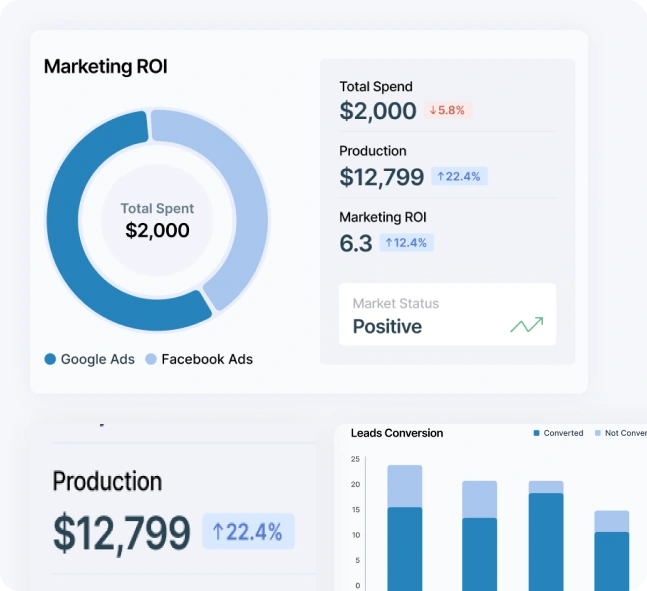Click the Leads Conversion chart title
This screenshot has width=647, height=591.
(397, 433)
